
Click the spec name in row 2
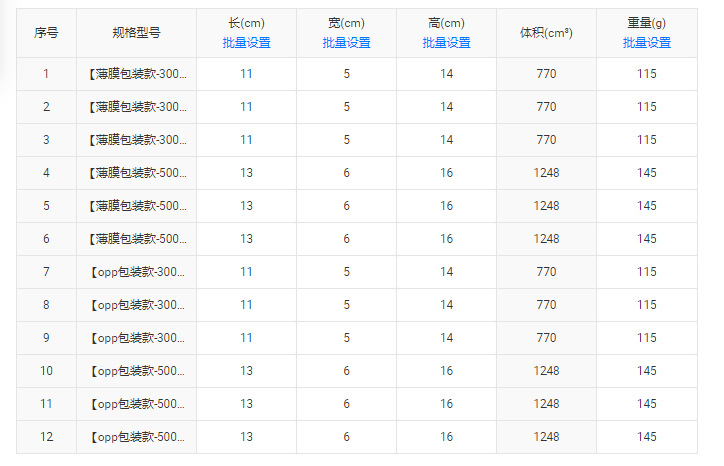coord(137,107)
